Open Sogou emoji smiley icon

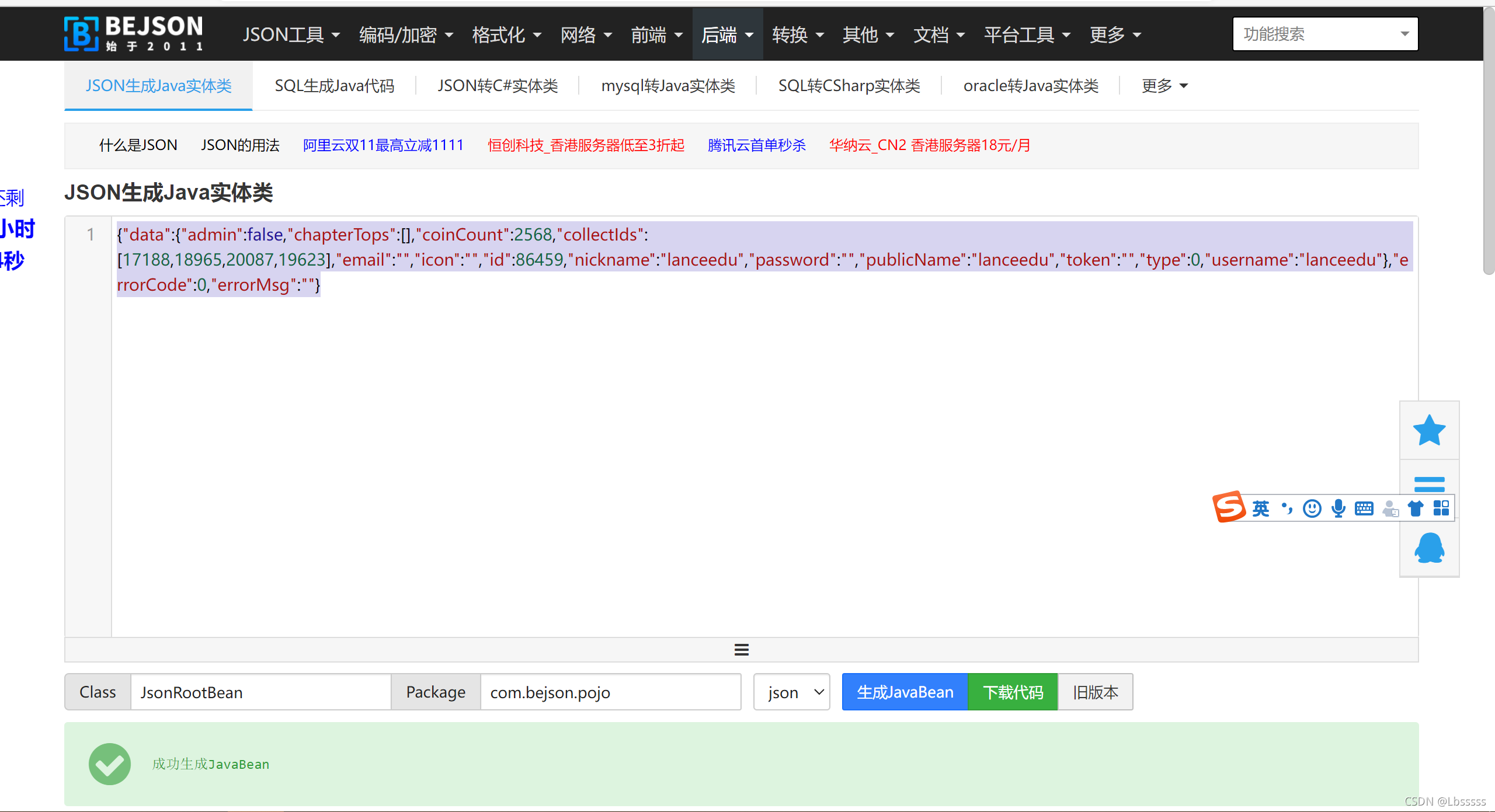1312,508
